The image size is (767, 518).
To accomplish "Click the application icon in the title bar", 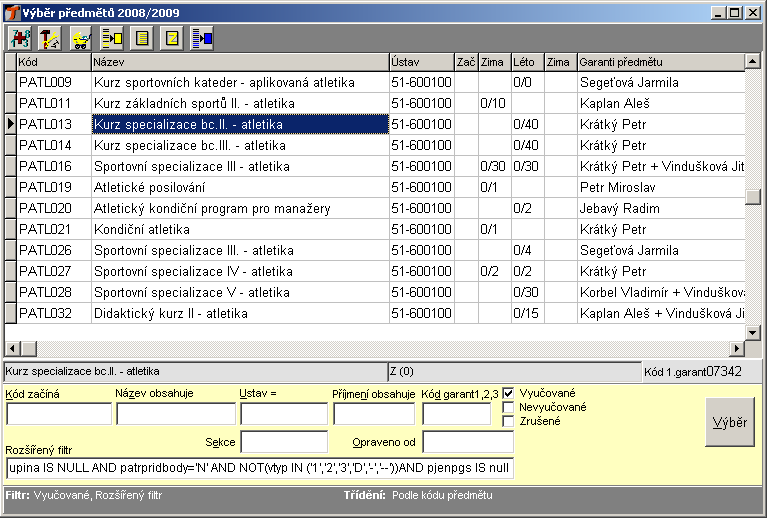I will (x=11, y=12).
